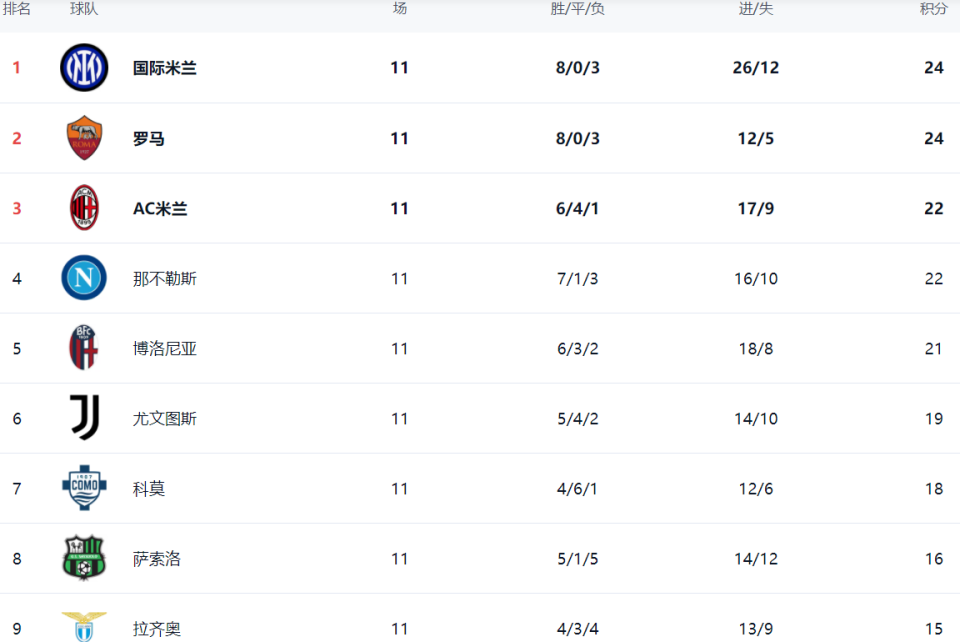960x642 pixels.
Task: Select the Juventus logo
Action: click(x=84, y=418)
